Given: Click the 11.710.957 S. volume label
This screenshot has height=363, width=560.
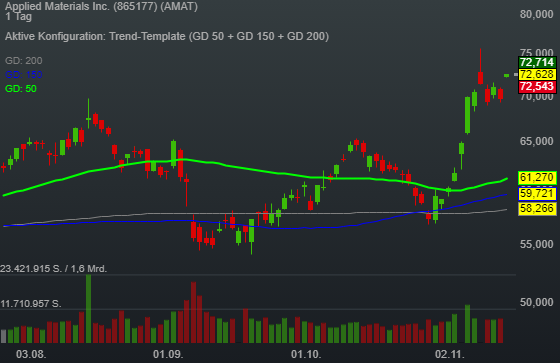Looking at the screenshot, I should click(x=31, y=304).
